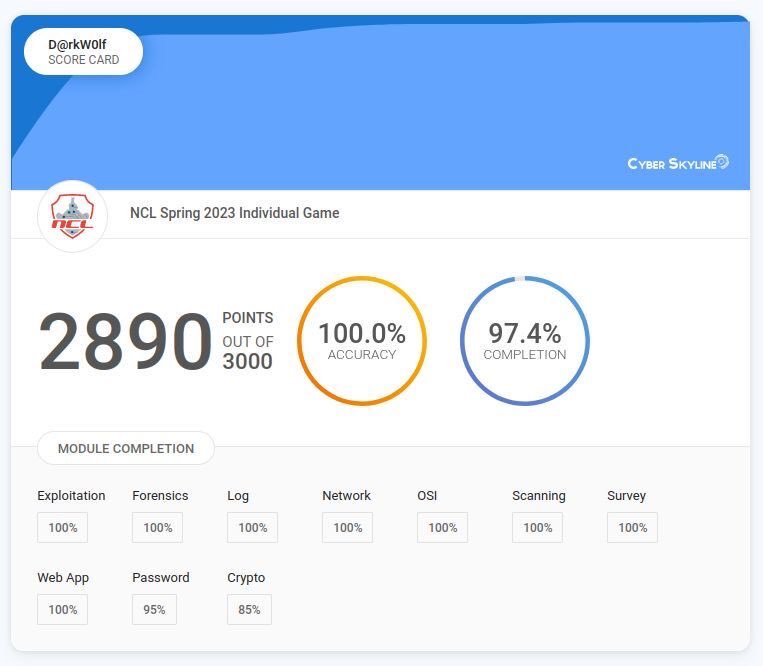Click the Password module label
Screen dimensions: 763x666
pyautogui.click(x=161, y=578)
